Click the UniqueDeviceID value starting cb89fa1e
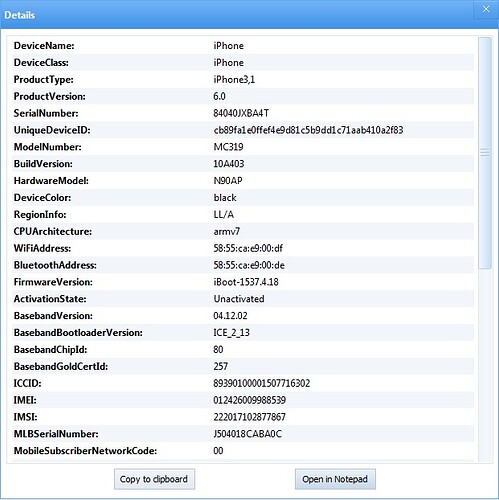The height and width of the screenshot is (500, 499). (308, 130)
